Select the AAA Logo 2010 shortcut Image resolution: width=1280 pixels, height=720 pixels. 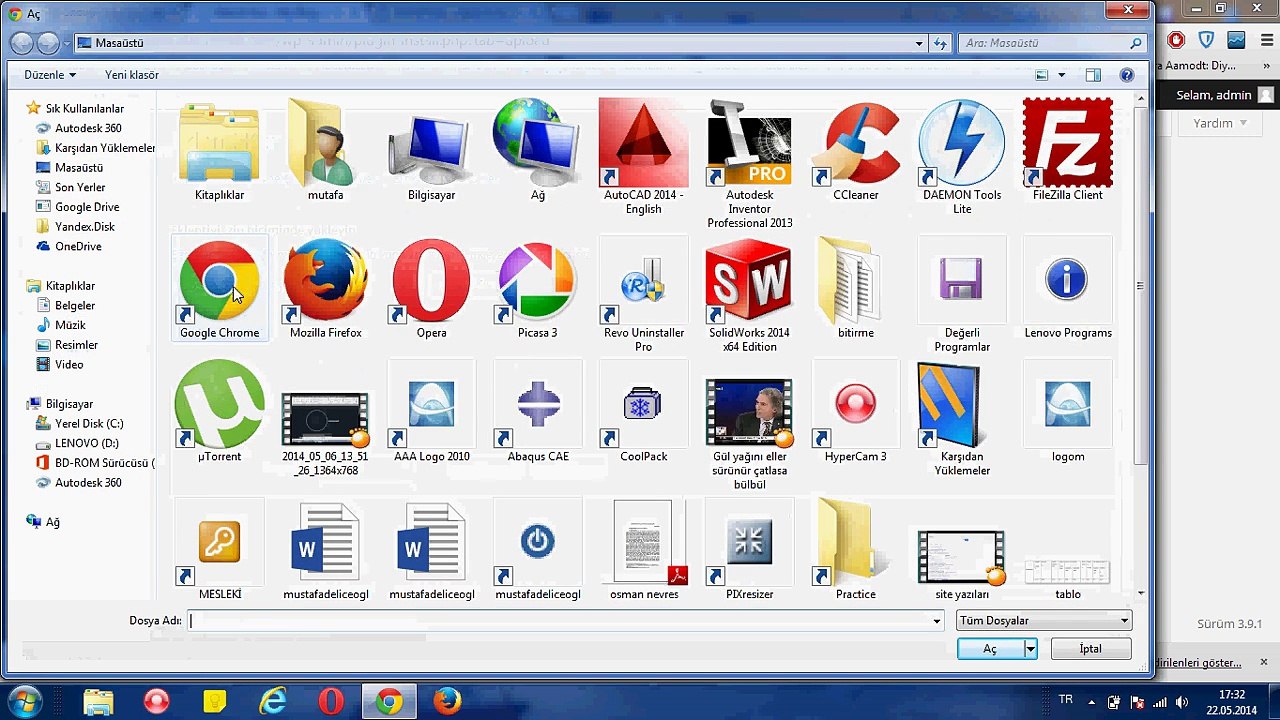pyautogui.click(x=432, y=412)
